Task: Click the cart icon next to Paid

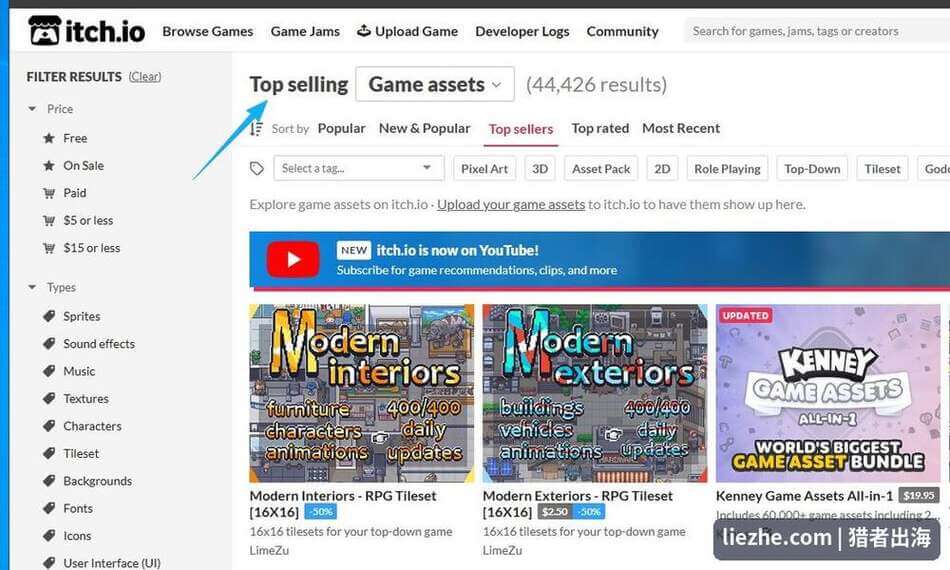Action: tap(49, 193)
